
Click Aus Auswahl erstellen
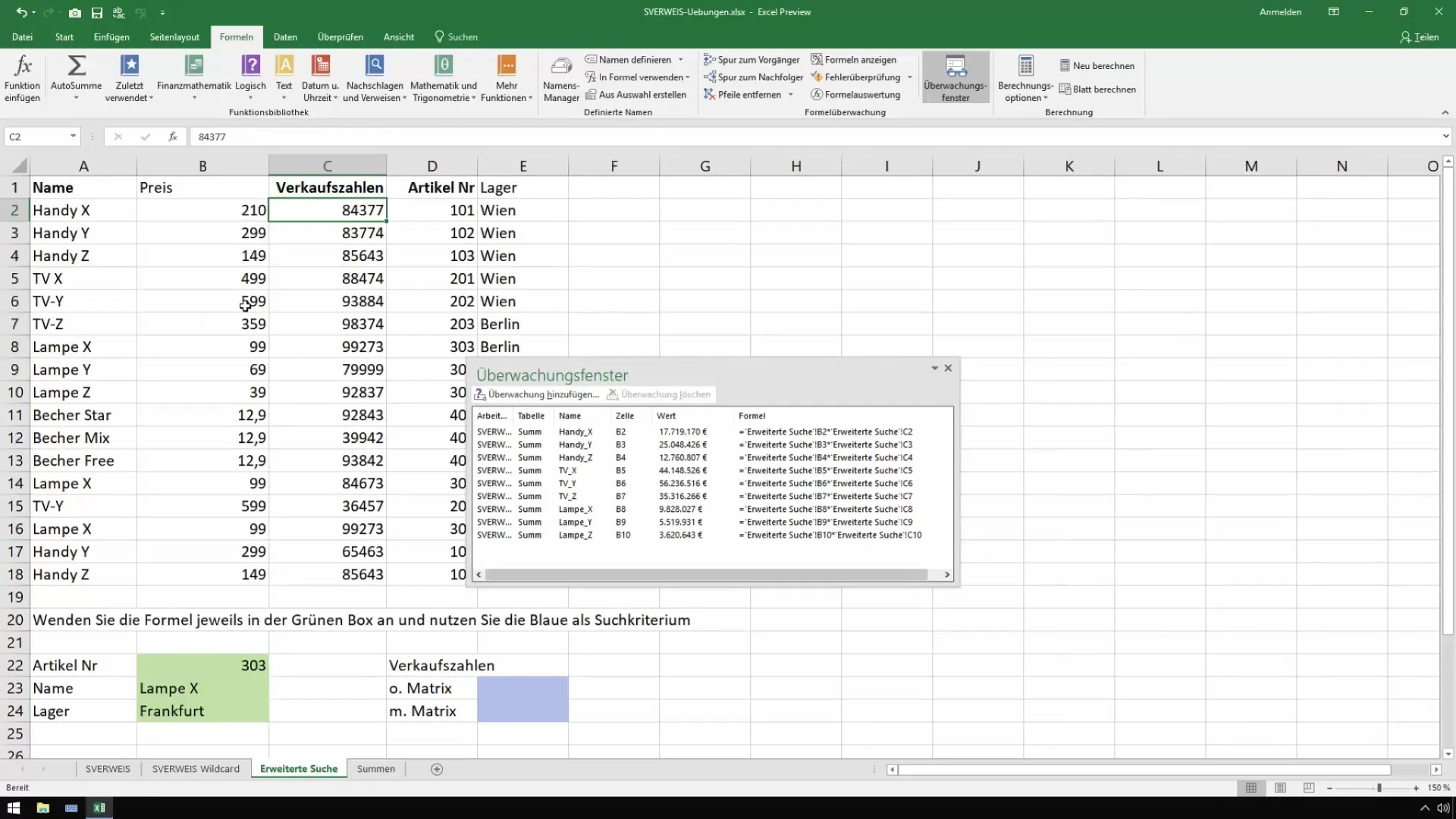[x=635, y=95]
